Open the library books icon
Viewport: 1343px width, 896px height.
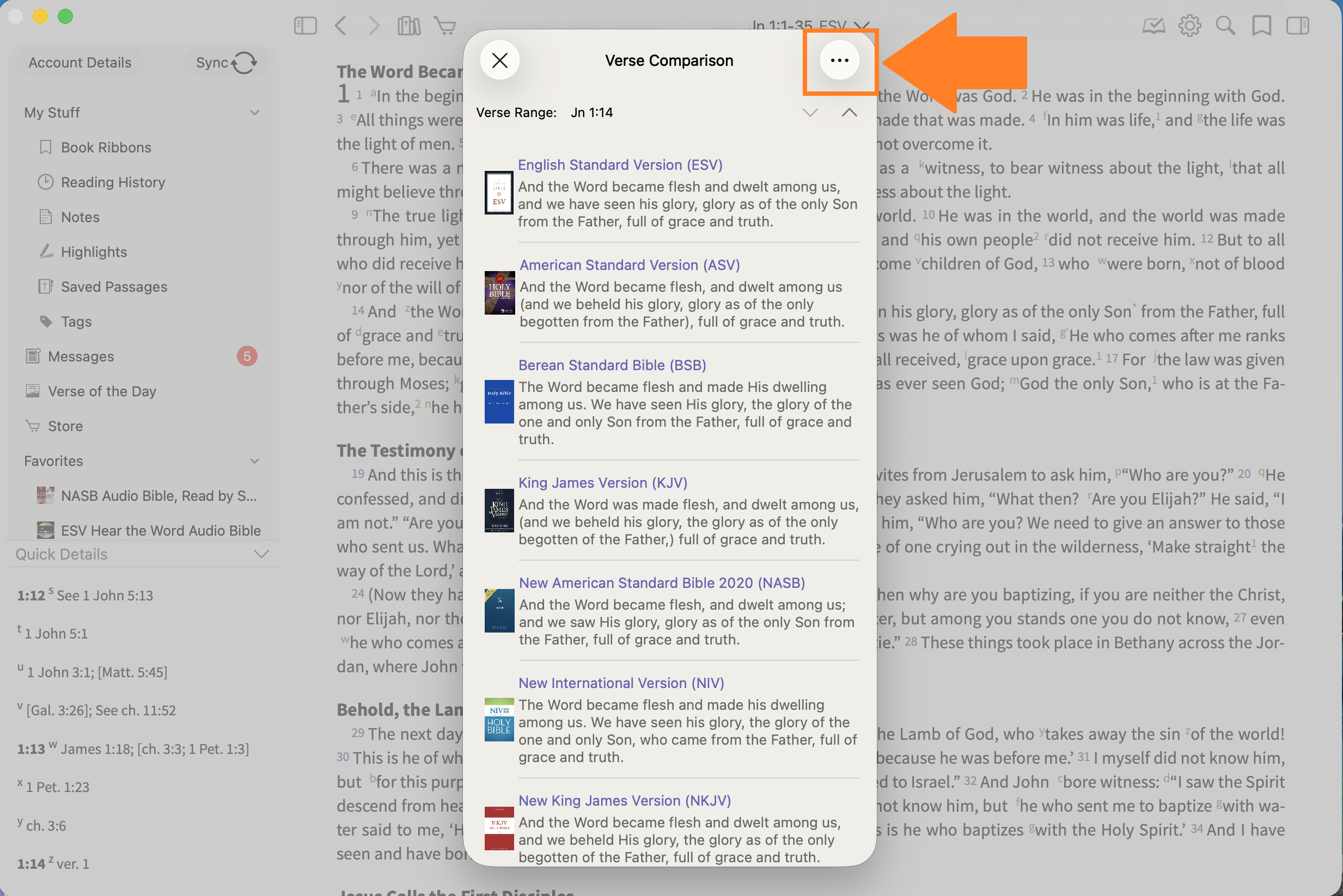pyautogui.click(x=409, y=26)
